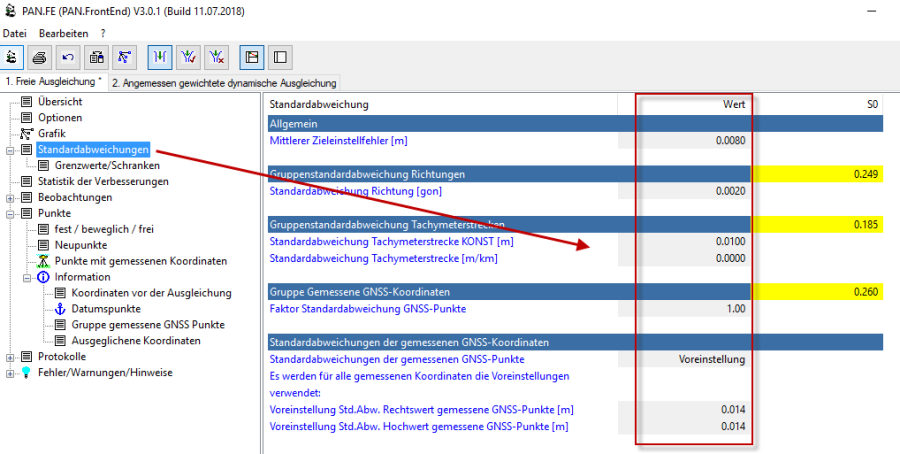Viewport: 900px width, 454px height.
Task: Collapse the Standardabweichungen tree node
Action: (11, 150)
